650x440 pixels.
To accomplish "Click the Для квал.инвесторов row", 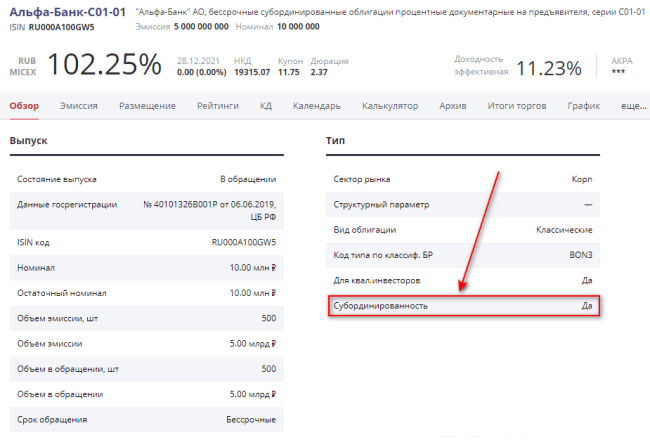I will [464, 280].
